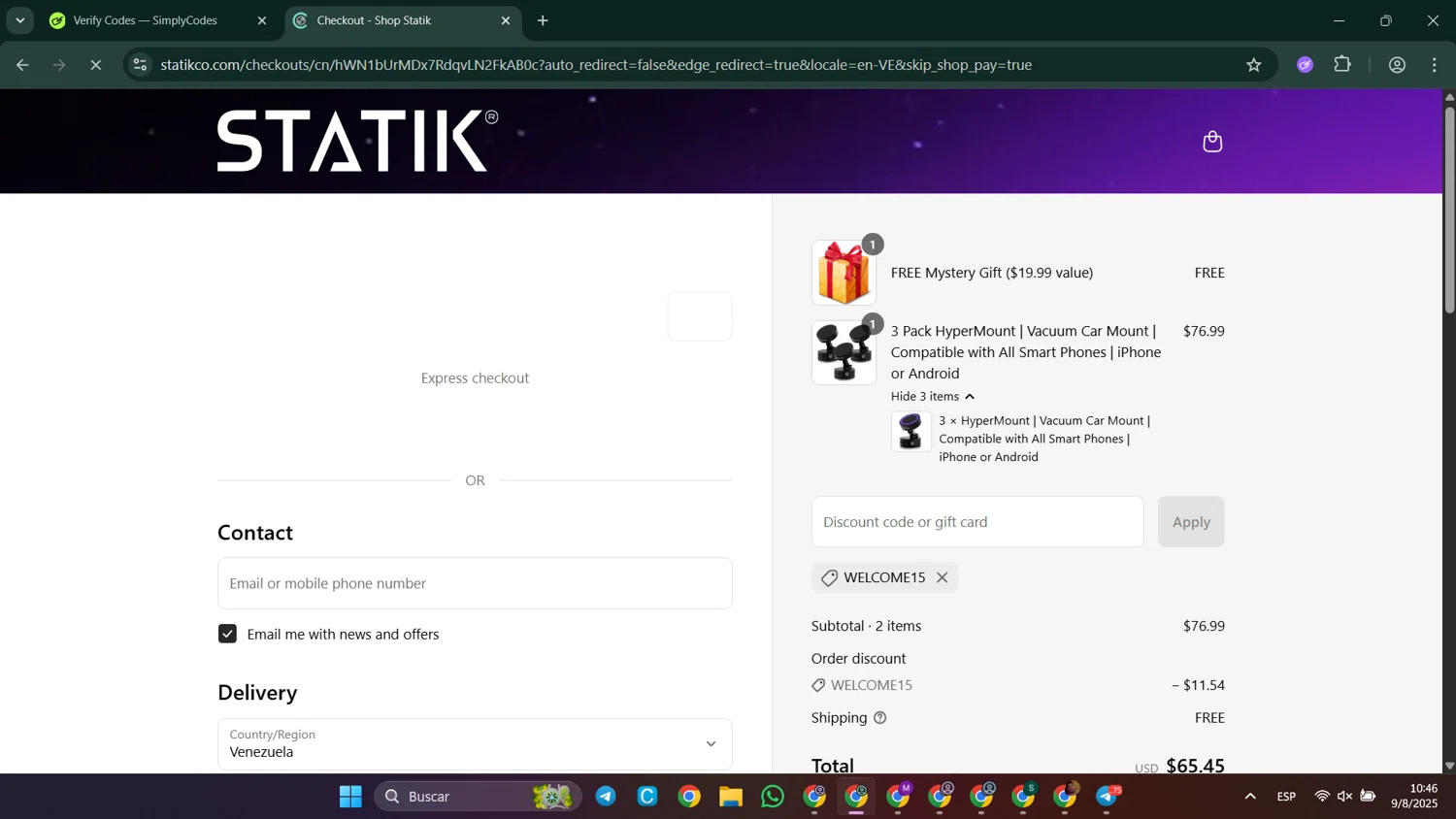This screenshot has width=1456, height=819.
Task: Stop loading the page
Action: click(95, 65)
